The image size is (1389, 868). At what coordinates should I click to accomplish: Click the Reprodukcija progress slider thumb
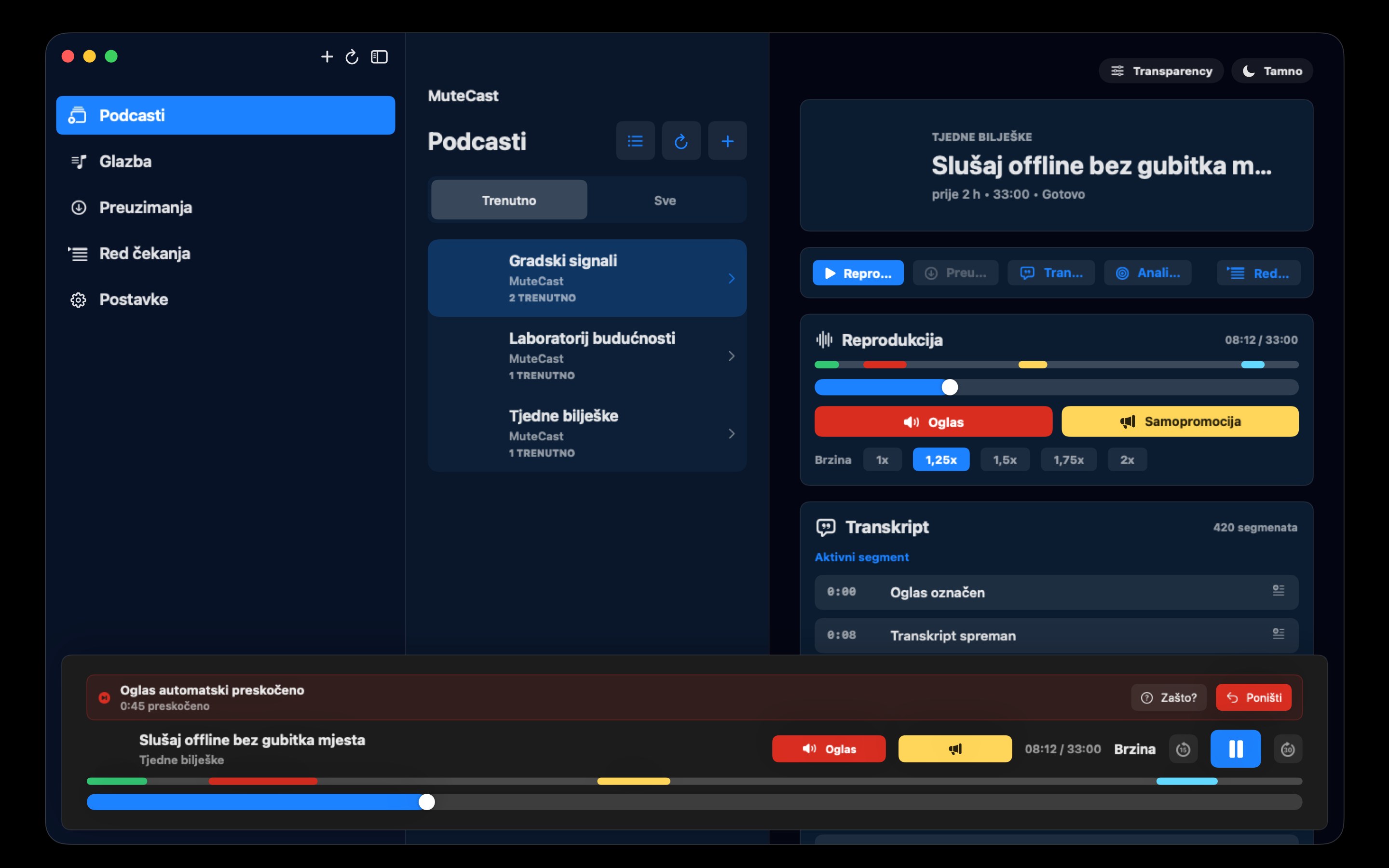tap(949, 387)
